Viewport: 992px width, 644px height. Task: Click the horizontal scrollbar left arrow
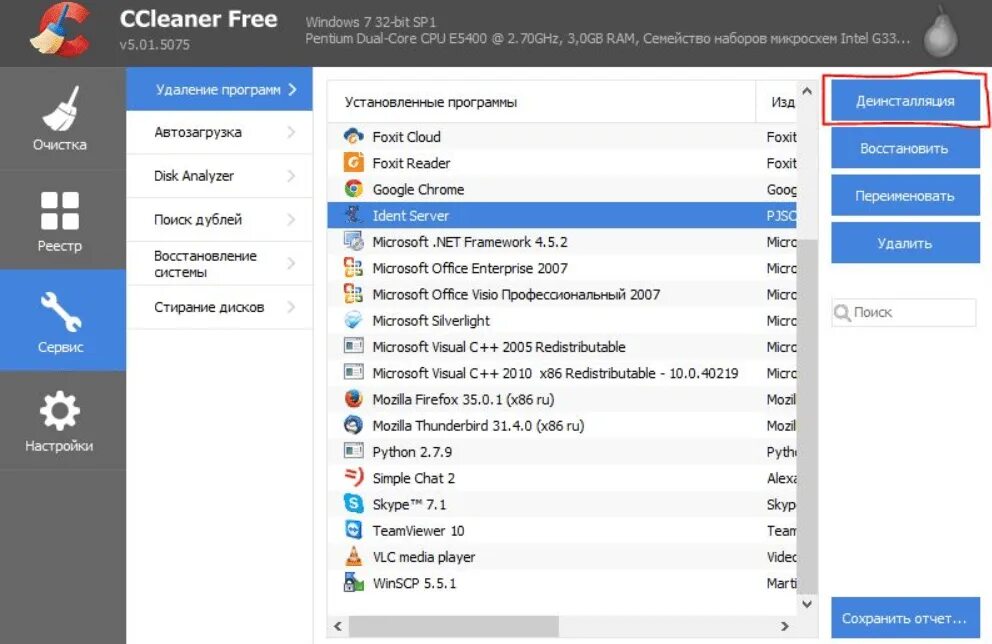[338, 626]
